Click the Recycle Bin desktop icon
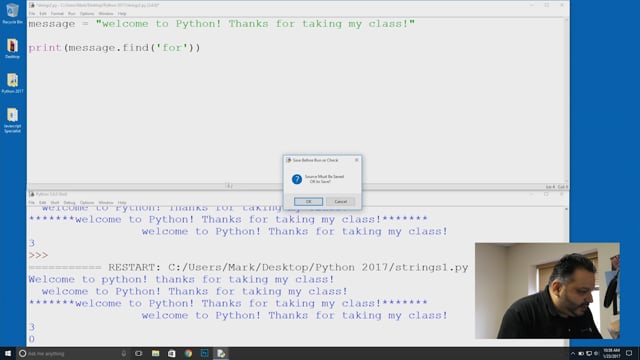The height and width of the screenshot is (360, 640). (x=12, y=13)
